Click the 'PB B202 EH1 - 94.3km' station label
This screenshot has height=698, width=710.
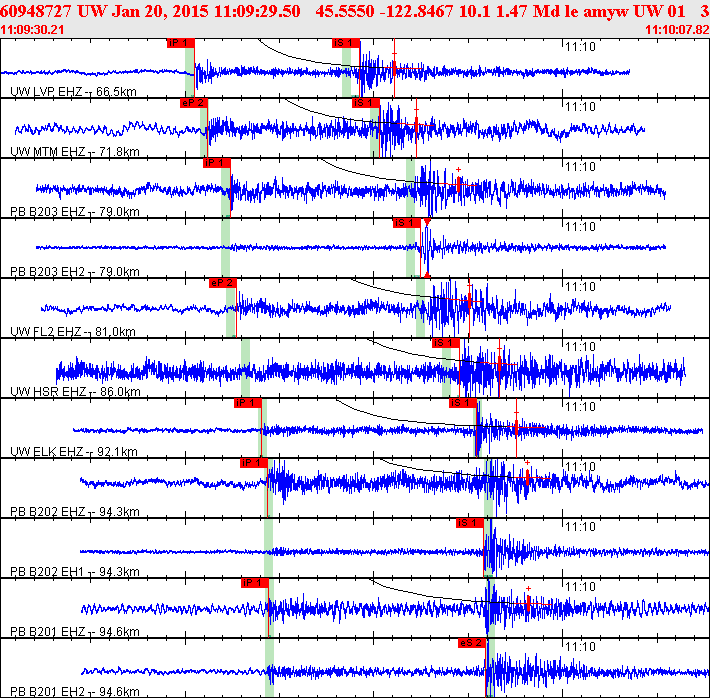[75, 572]
